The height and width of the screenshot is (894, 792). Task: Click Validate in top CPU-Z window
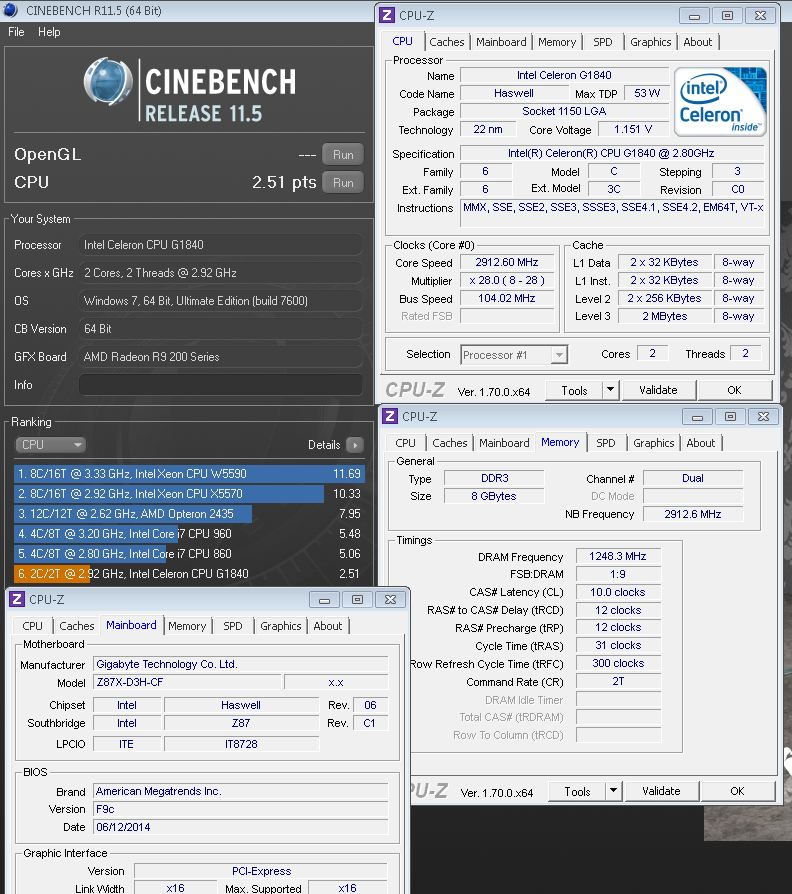658,391
